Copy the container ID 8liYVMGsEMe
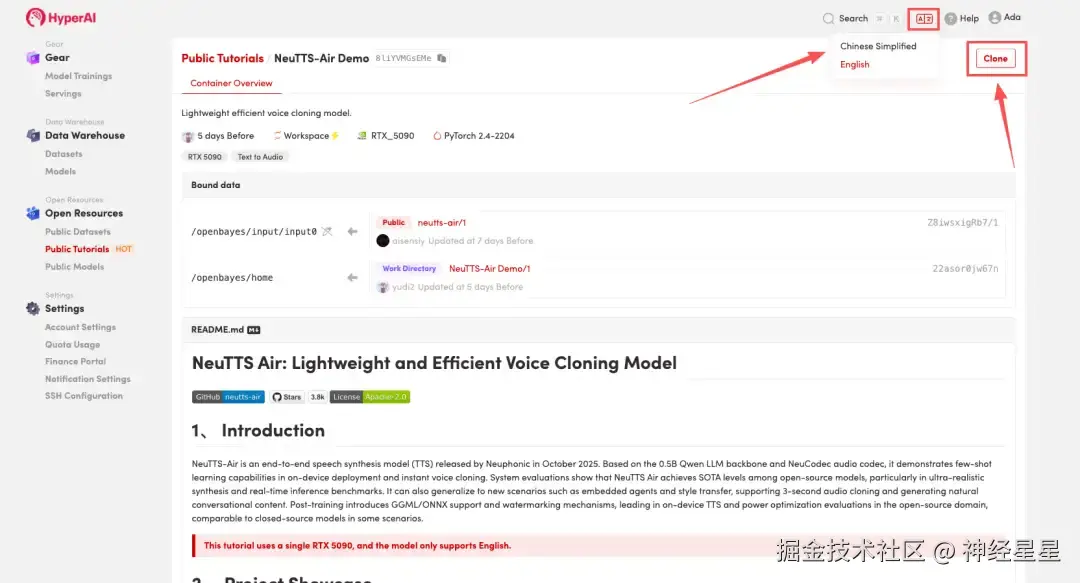This screenshot has width=1080, height=583. click(x=442, y=59)
